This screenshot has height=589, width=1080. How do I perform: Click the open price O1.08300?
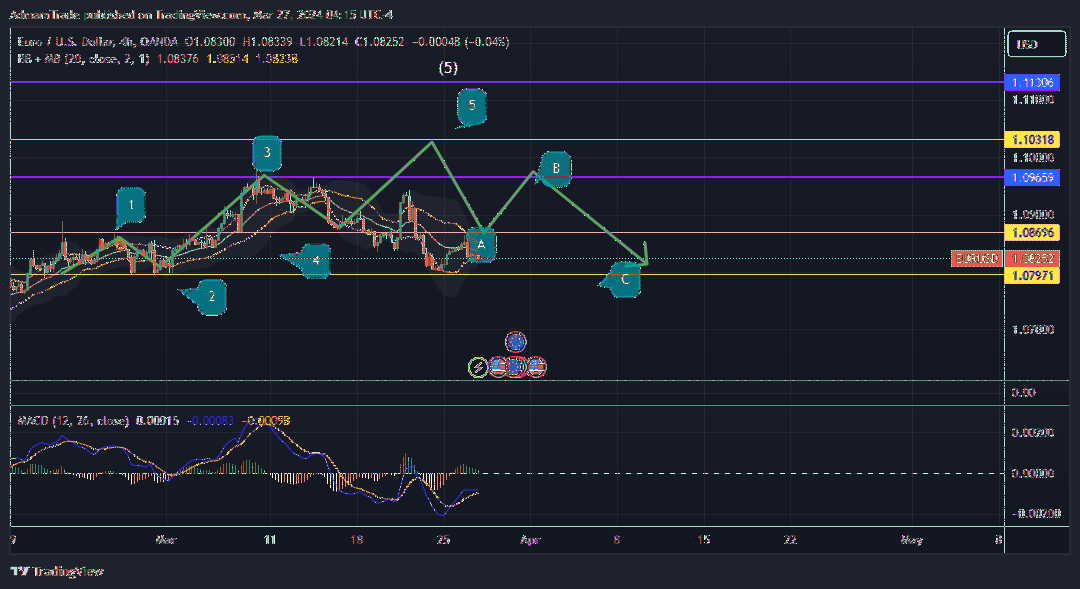[x=210, y=42]
